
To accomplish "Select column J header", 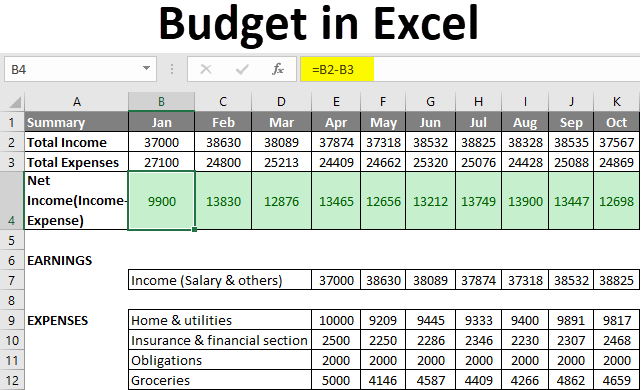I will [571, 101].
